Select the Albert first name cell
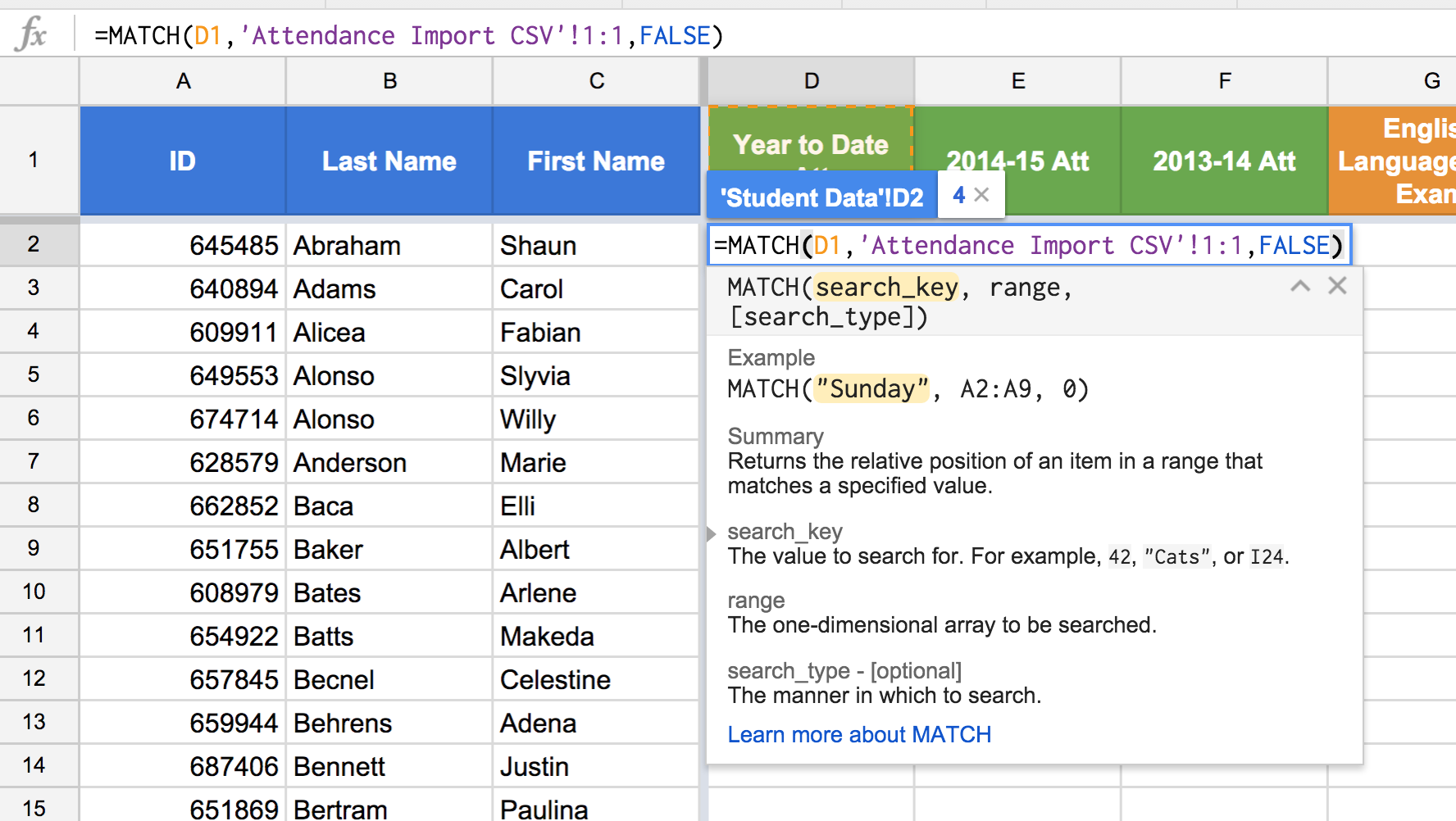Viewport: 1456px width, 821px height. (x=596, y=549)
